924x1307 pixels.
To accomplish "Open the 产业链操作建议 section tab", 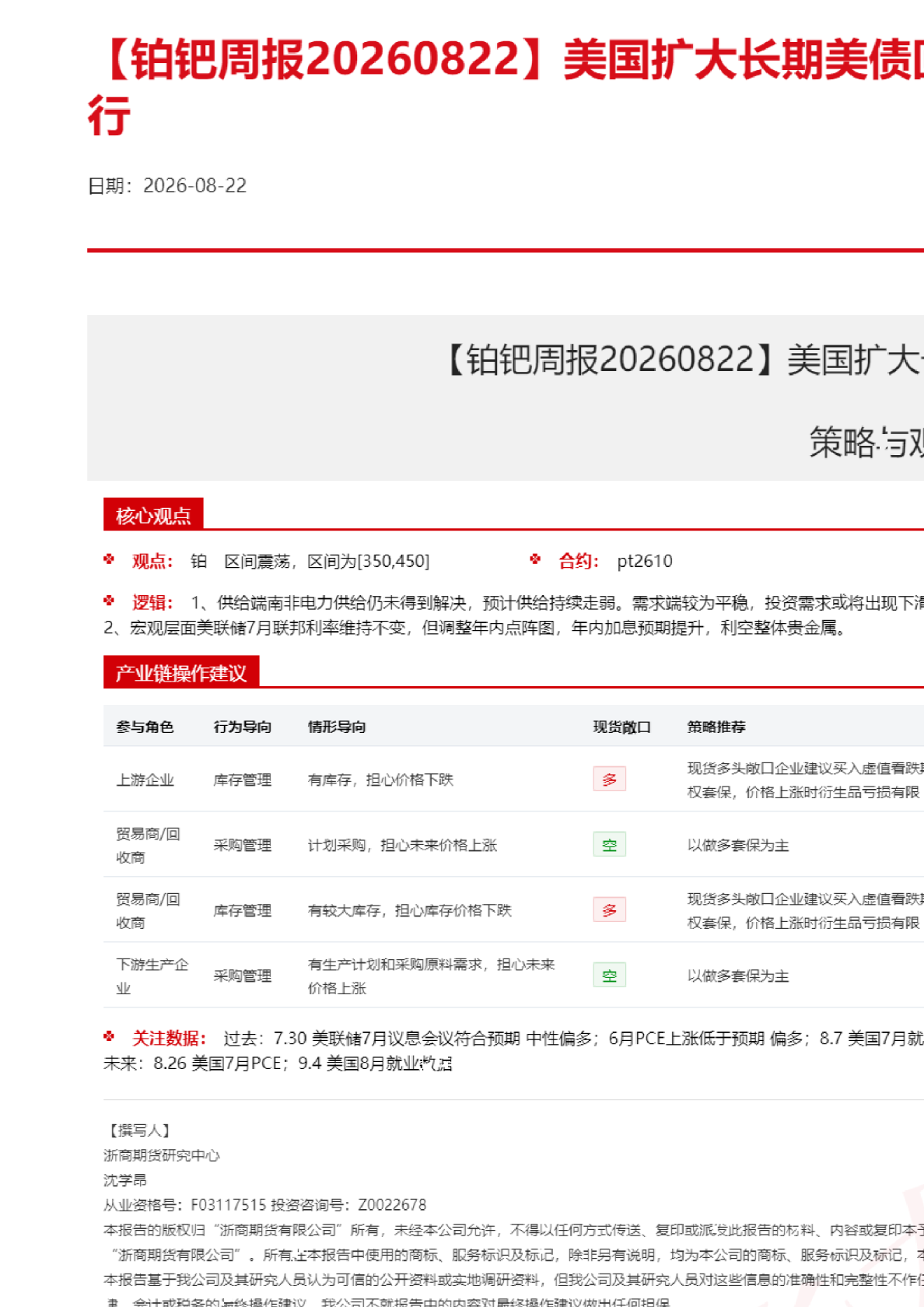I will coord(181,673).
